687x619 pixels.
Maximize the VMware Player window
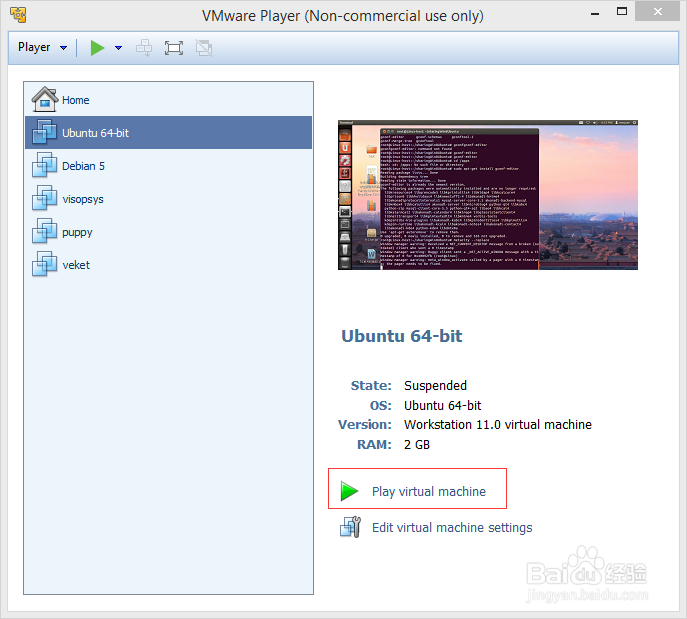(x=622, y=12)
